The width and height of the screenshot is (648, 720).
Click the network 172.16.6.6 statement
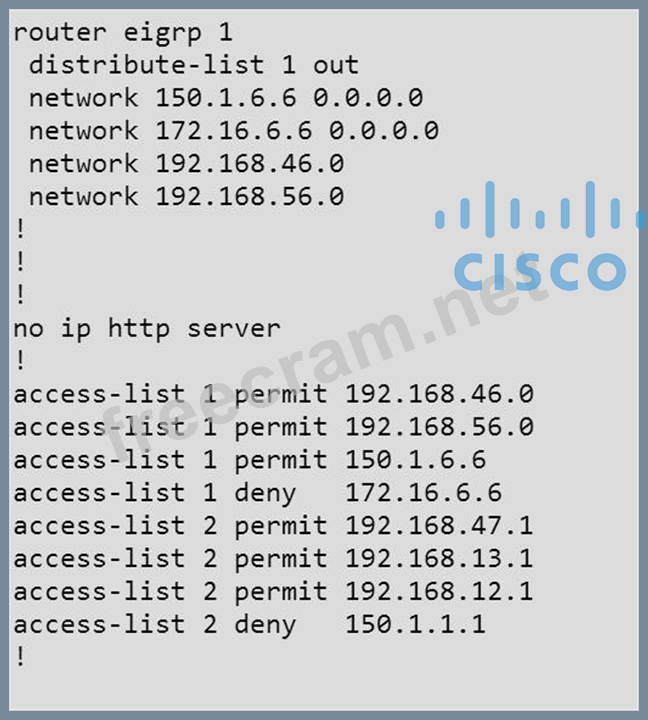(233, 130)
